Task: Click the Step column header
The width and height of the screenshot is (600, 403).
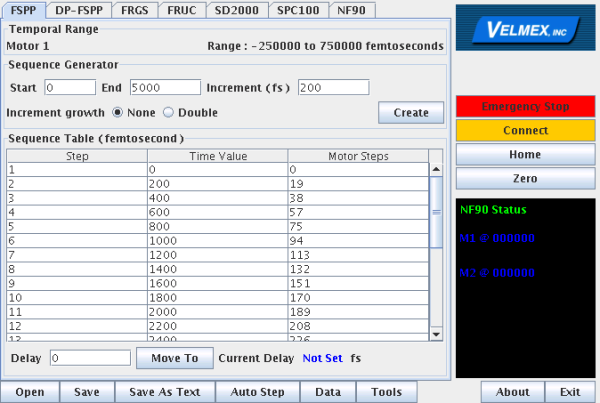Action: pyautogui.click(x=77, y=156)
